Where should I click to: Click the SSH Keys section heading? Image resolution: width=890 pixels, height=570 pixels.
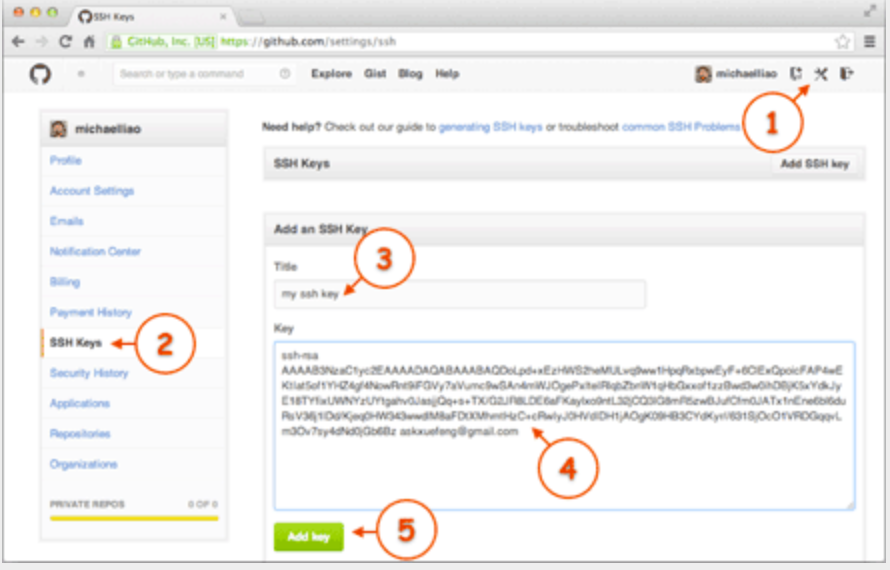[301, 164]
